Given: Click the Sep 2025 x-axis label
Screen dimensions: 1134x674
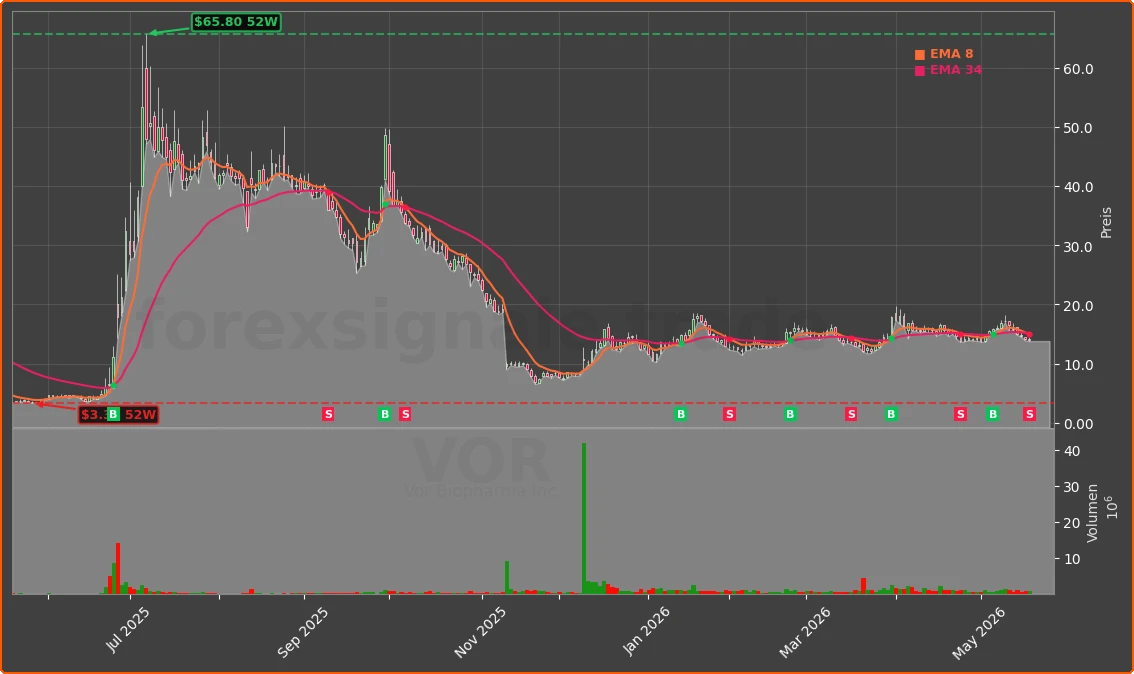Looking at the screenshot, I should click(x=302, y=632).
